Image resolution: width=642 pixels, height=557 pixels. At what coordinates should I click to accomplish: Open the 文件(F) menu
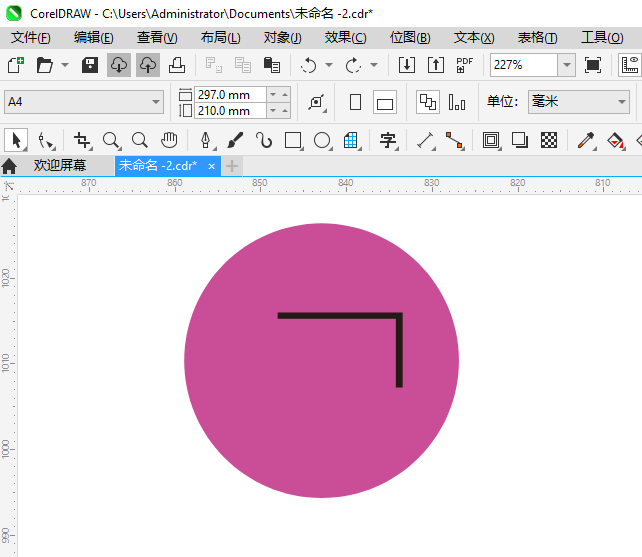tap(31, 38)
